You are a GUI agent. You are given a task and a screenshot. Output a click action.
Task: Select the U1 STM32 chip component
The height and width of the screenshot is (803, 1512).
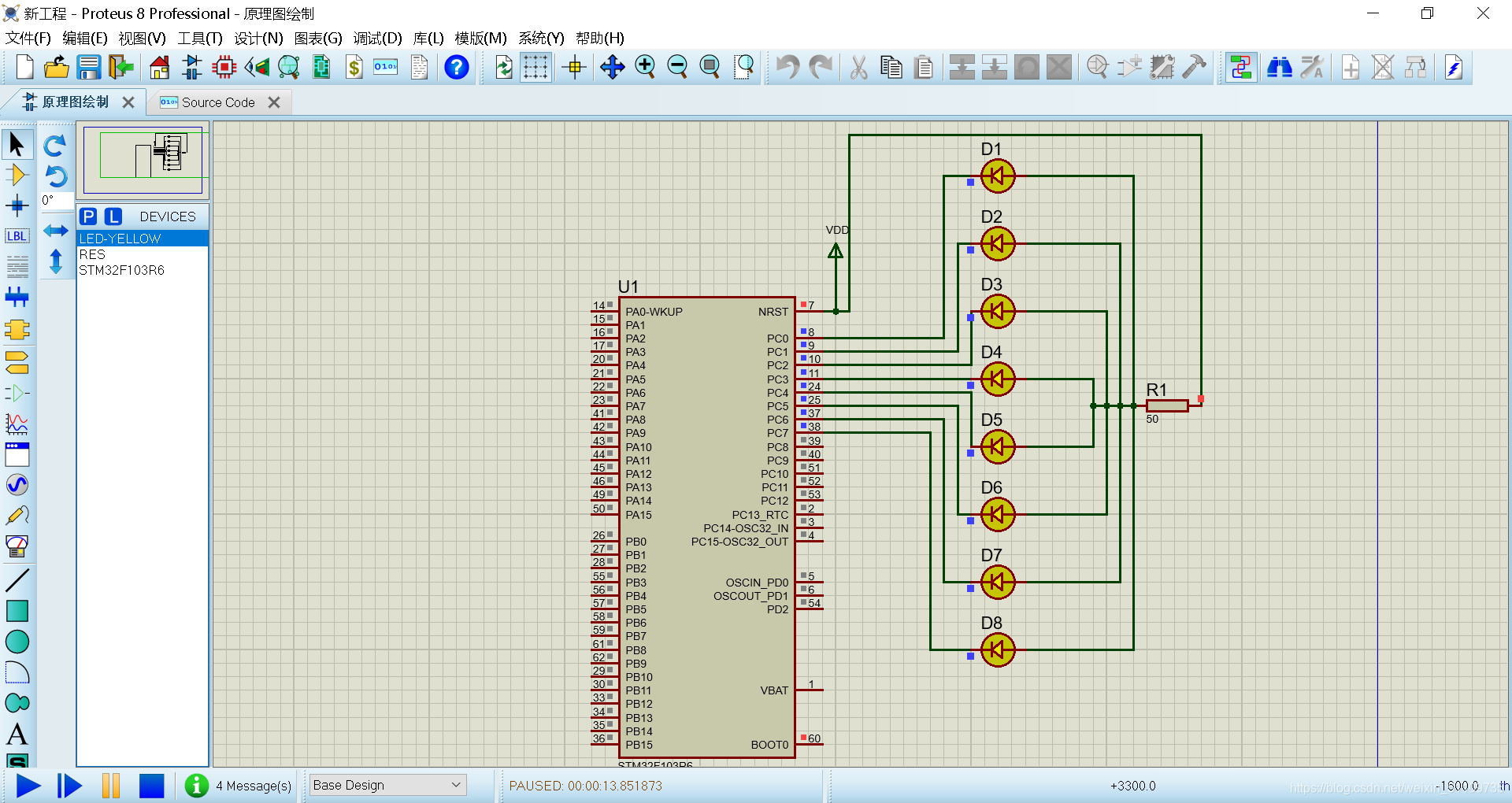click(x=707, y=527)
